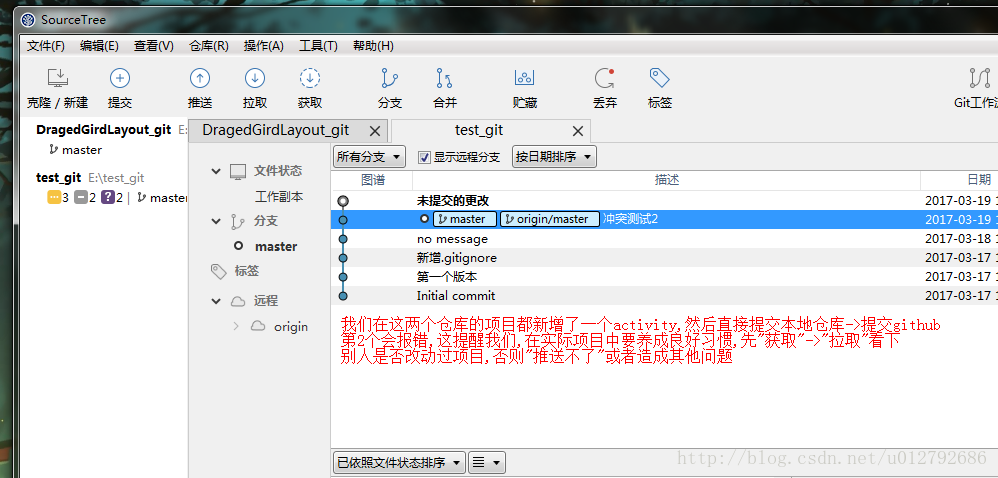This screenshot has width=998, height=478.
Task: Collapse the 远程 section chevron
Action: click(x=216, y=301)
